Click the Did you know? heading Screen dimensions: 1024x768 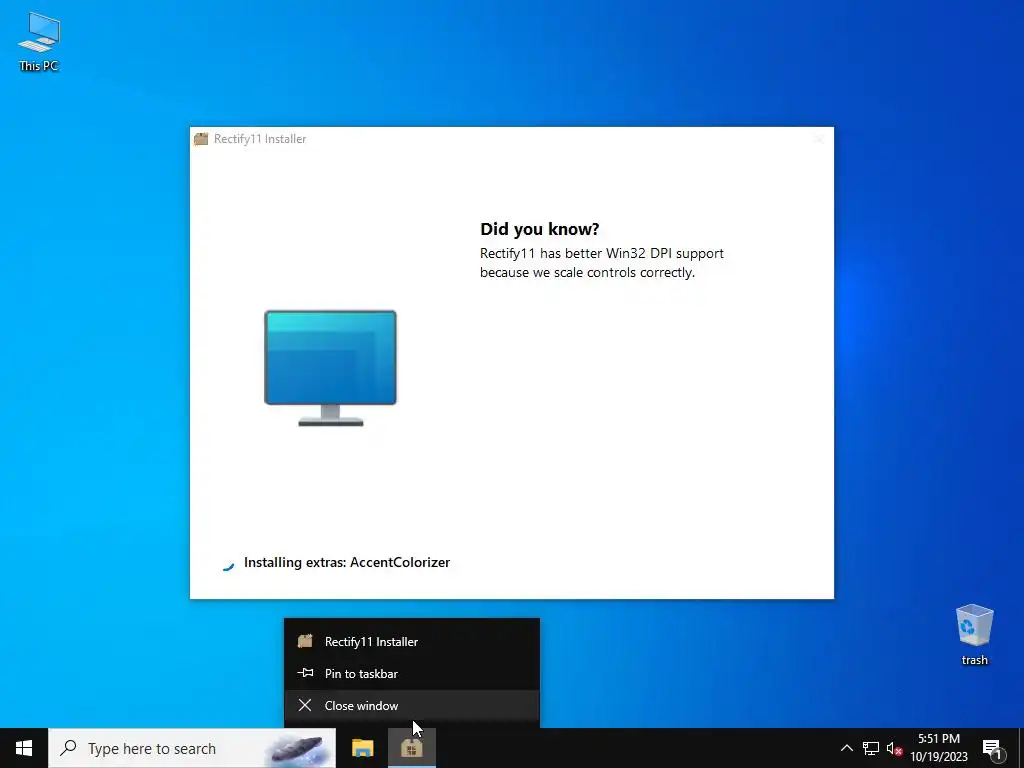point(539,229)
